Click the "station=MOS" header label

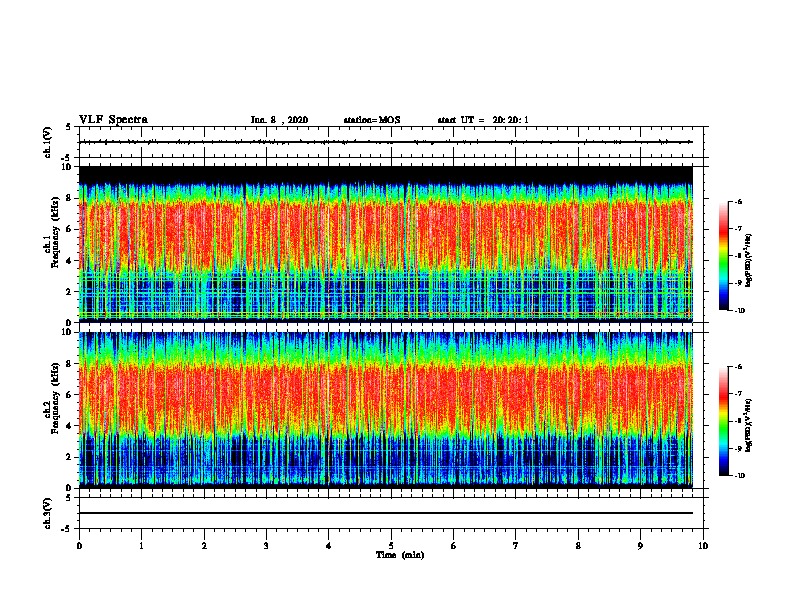click(372, 120)
